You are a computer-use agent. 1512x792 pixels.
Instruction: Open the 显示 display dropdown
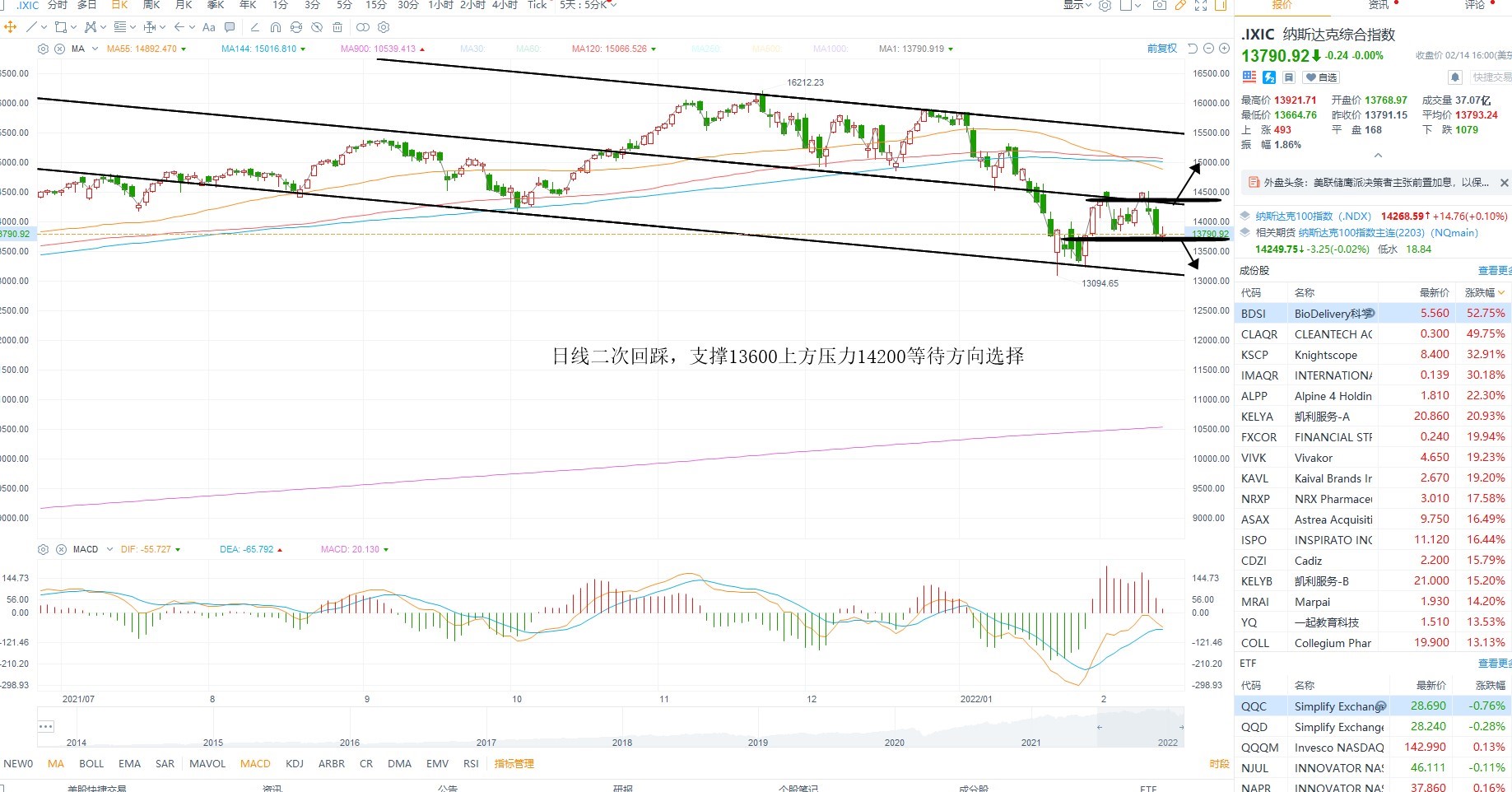pos(1077,5)
